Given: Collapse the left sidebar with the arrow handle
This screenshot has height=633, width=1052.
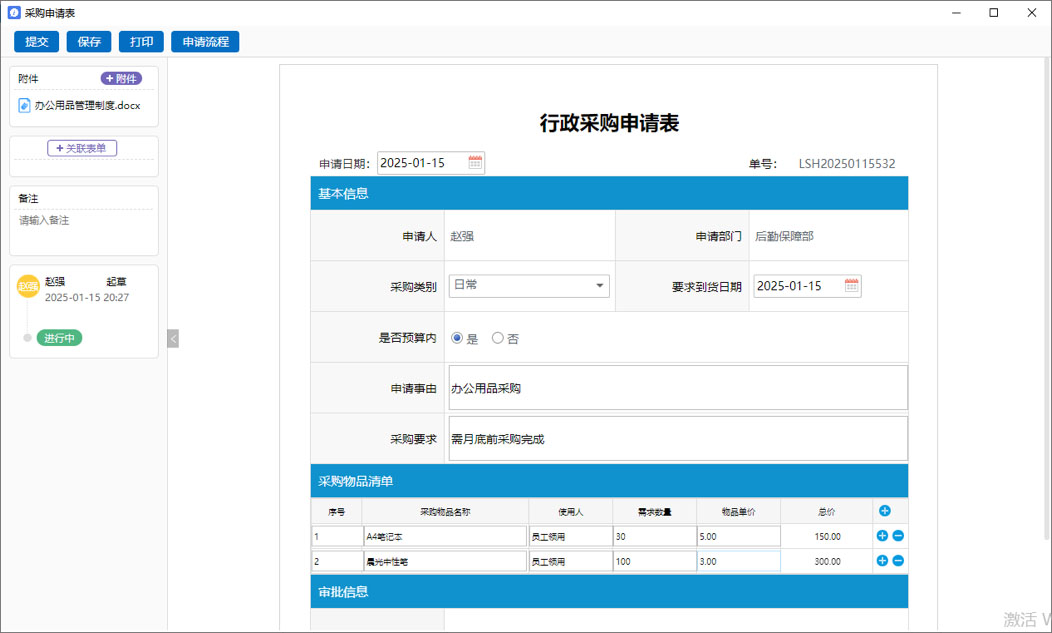Looking at the screenshot, I should [x=173, y=339].
